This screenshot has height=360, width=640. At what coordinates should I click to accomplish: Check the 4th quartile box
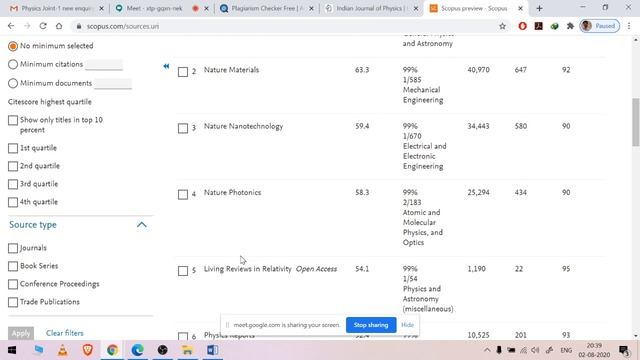(x=13, y=202)
